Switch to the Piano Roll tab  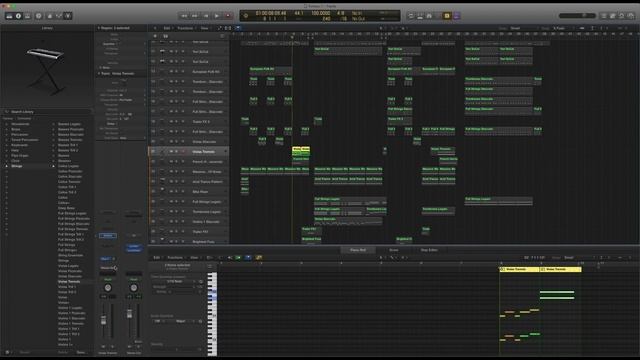[x=358, y=250]
